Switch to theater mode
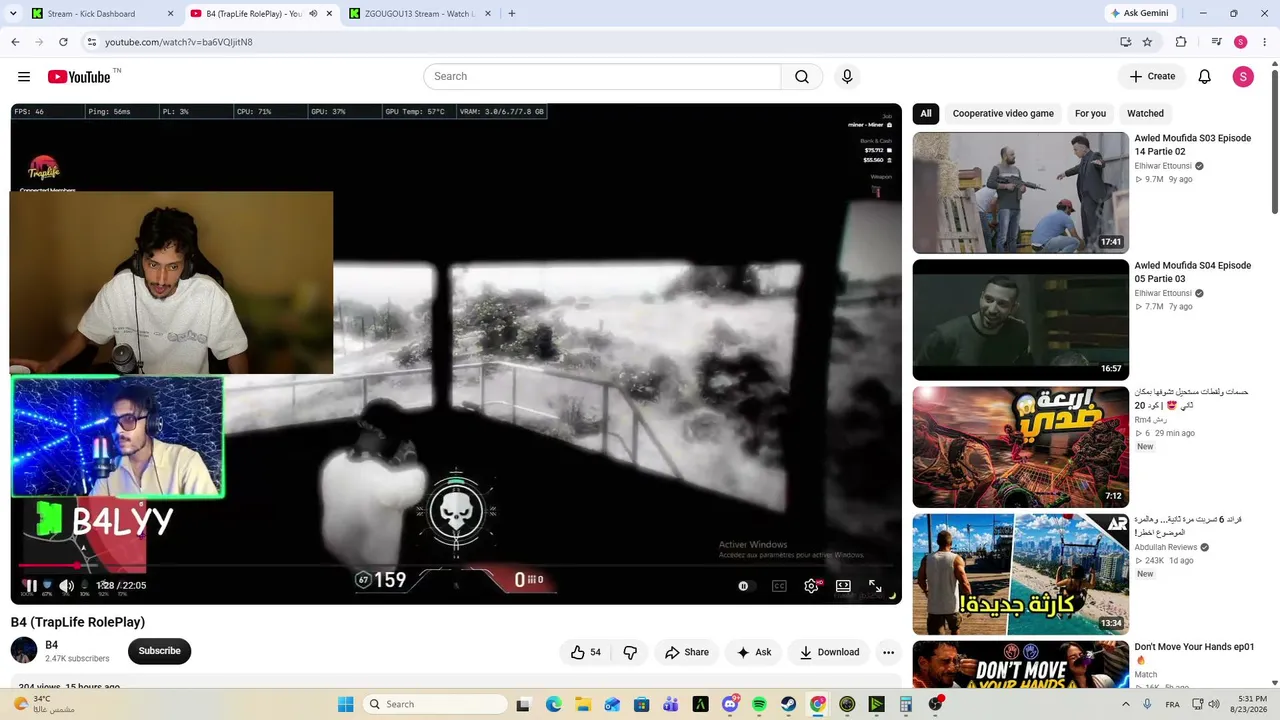The image size is (1280, 720). [843, 586]
